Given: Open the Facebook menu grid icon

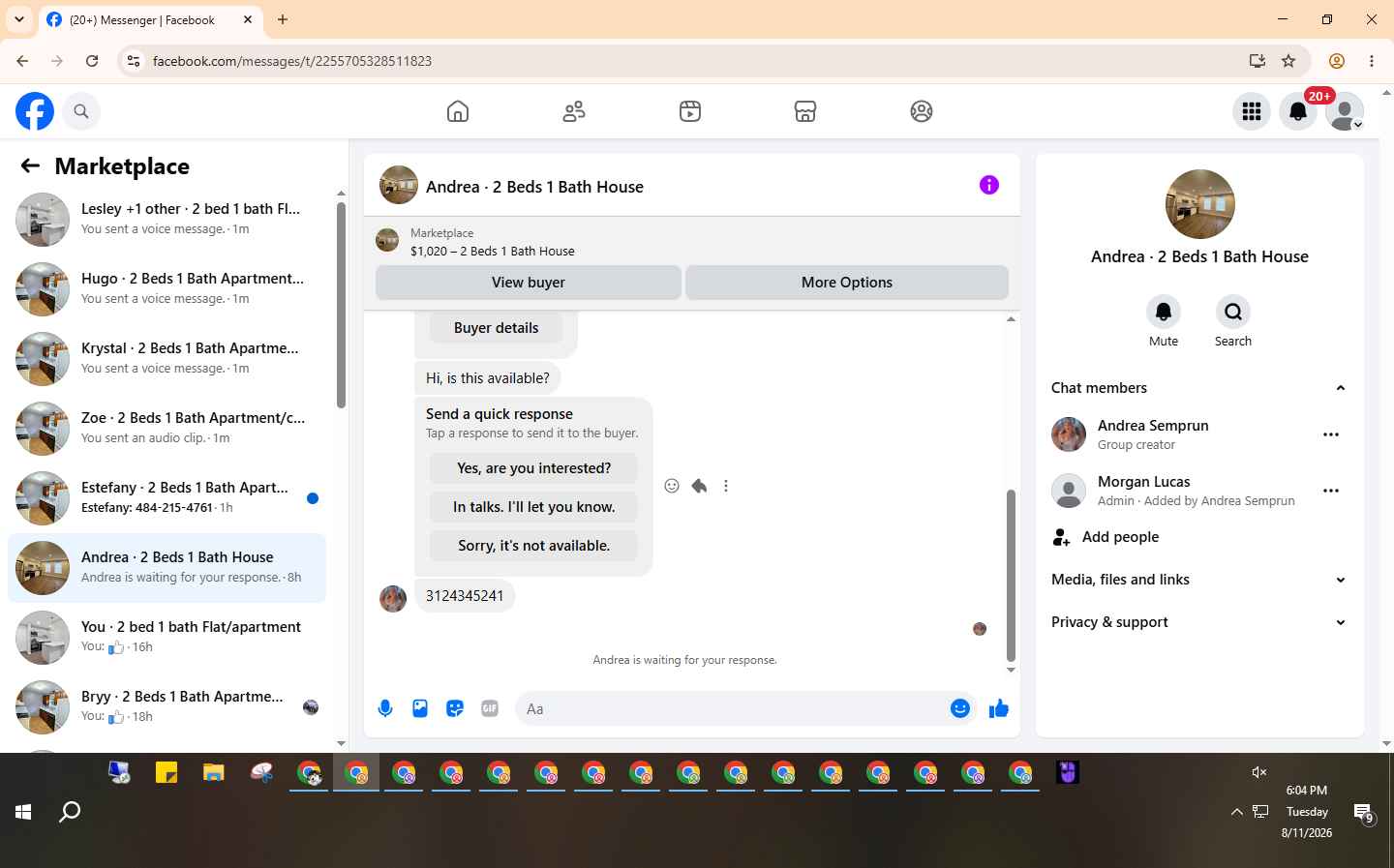Looking at the screenshot, I should click(x=1252, y=111).
